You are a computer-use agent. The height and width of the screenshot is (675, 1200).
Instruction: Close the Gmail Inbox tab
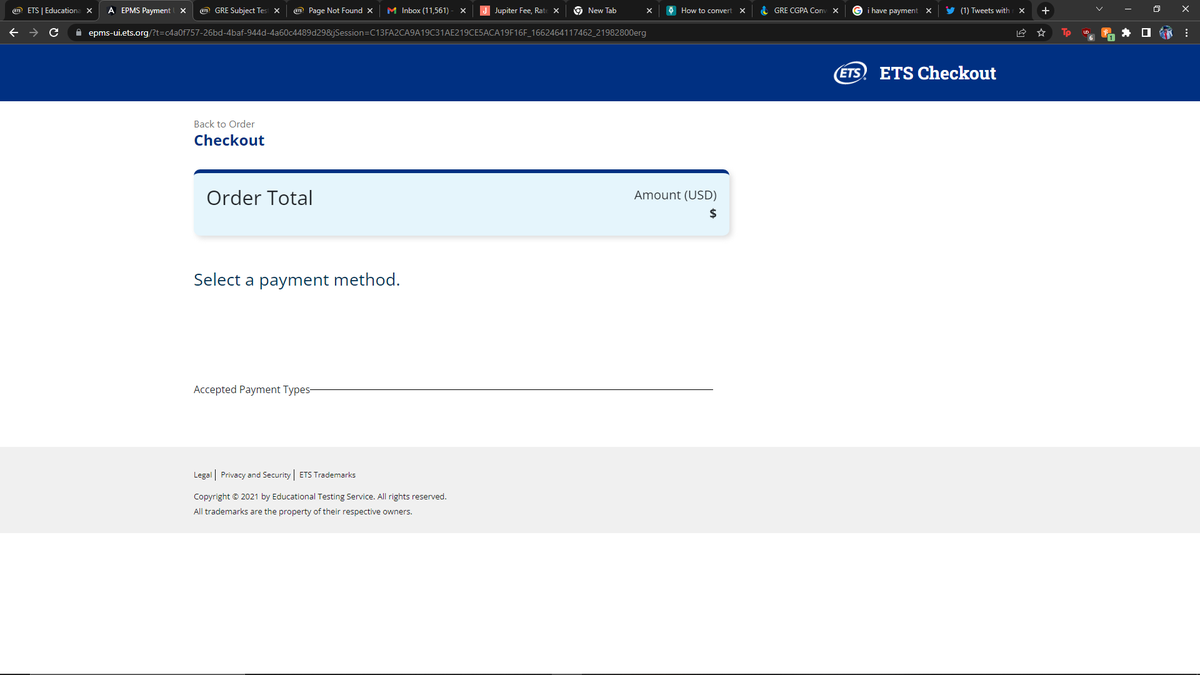pos(462,10)
